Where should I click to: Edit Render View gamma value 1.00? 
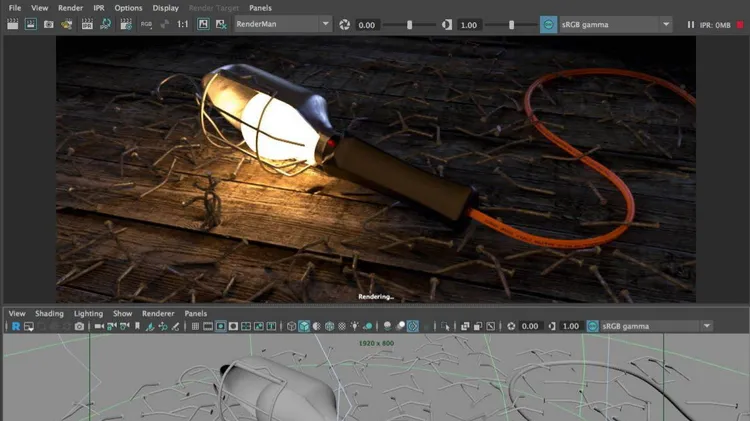469,25
